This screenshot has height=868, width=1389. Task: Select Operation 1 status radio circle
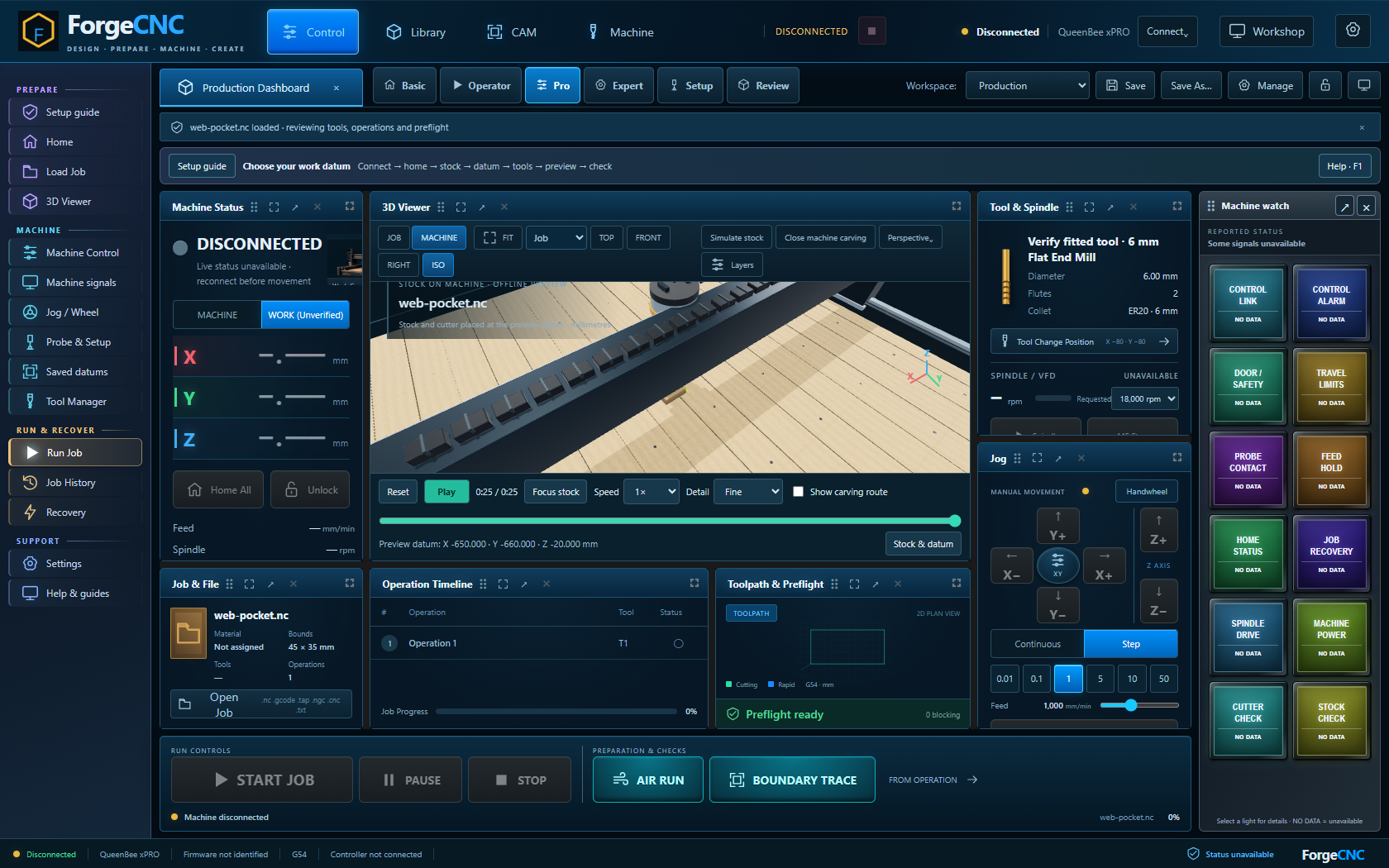click(x=679, y=643)
